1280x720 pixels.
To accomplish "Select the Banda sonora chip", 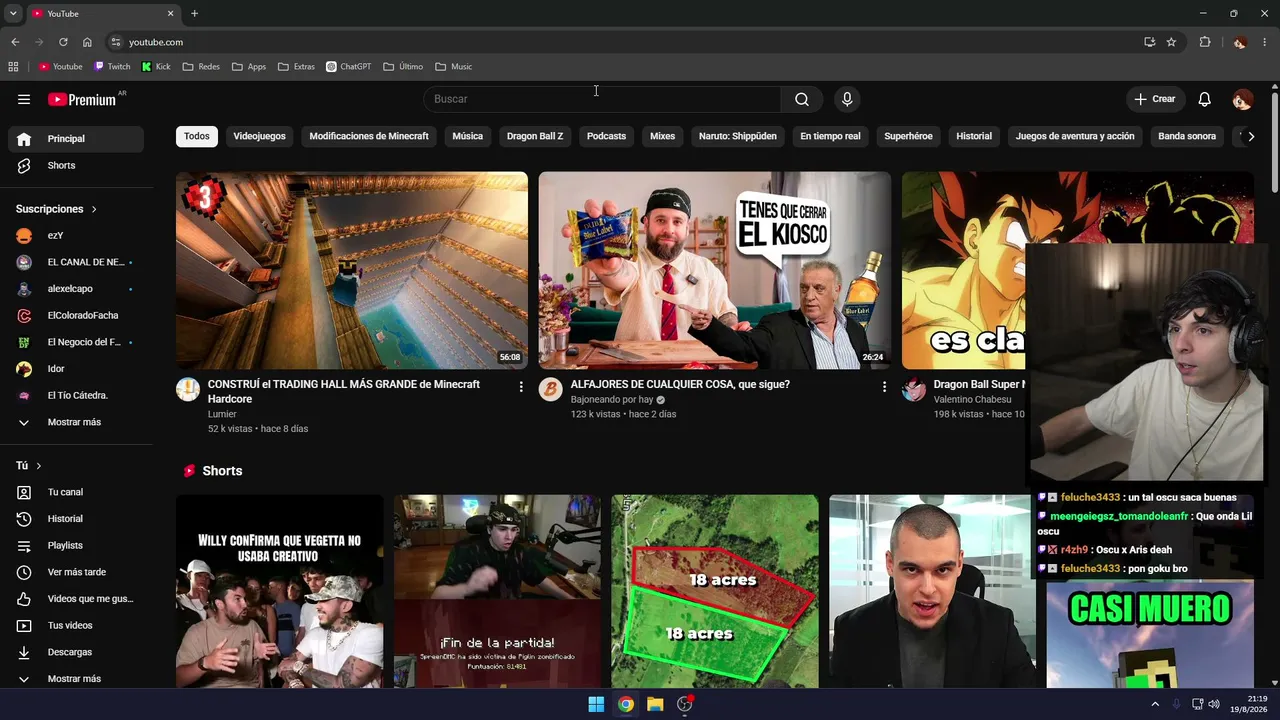I will 1187,136.
